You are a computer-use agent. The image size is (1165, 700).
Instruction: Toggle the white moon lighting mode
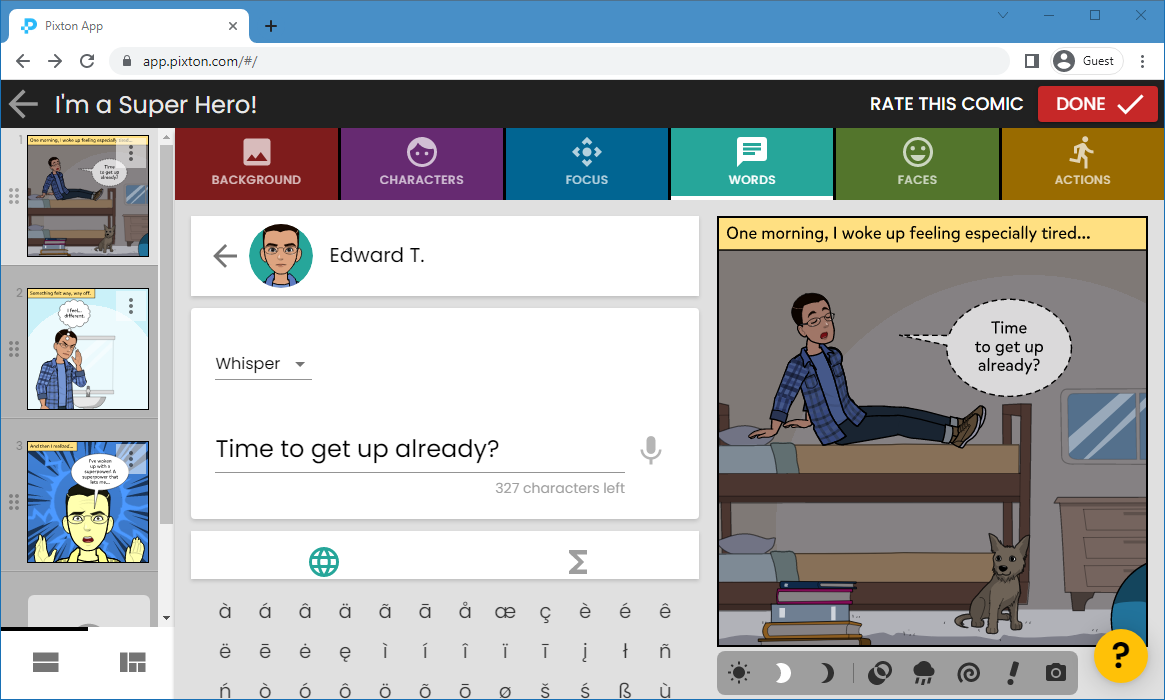[x=783, y=673]
